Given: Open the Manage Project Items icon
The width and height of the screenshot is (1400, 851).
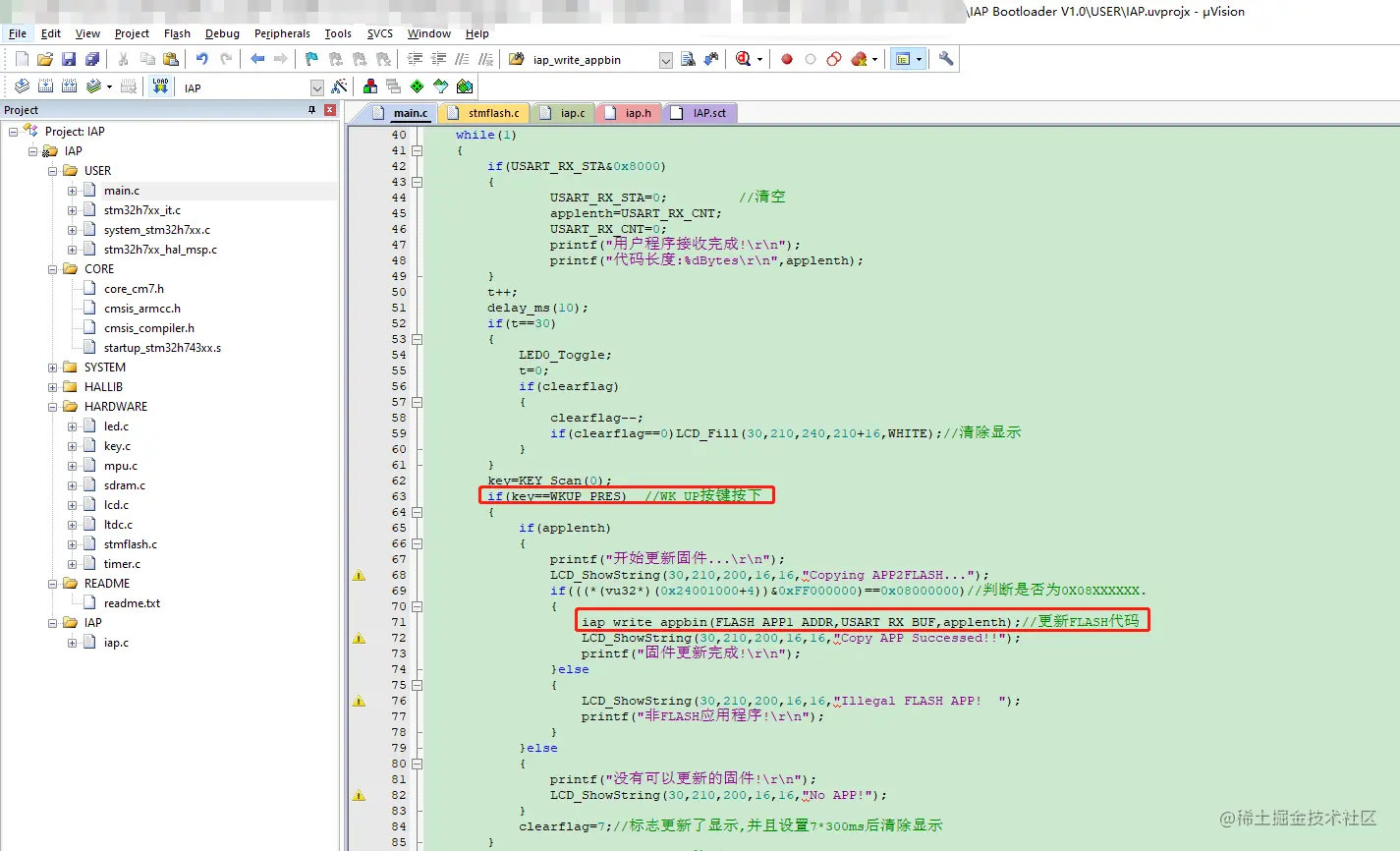Looking at the screenshot, I should pos(370,86).
